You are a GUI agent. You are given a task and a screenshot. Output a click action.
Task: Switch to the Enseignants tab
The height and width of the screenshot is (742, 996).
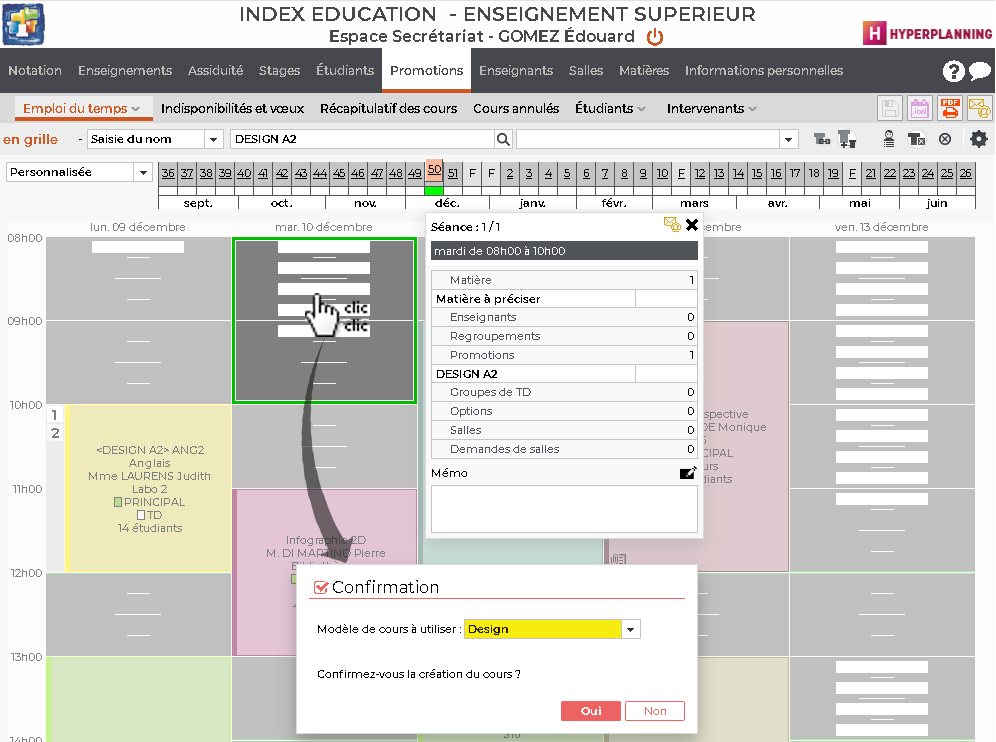(x=516, y=71)
